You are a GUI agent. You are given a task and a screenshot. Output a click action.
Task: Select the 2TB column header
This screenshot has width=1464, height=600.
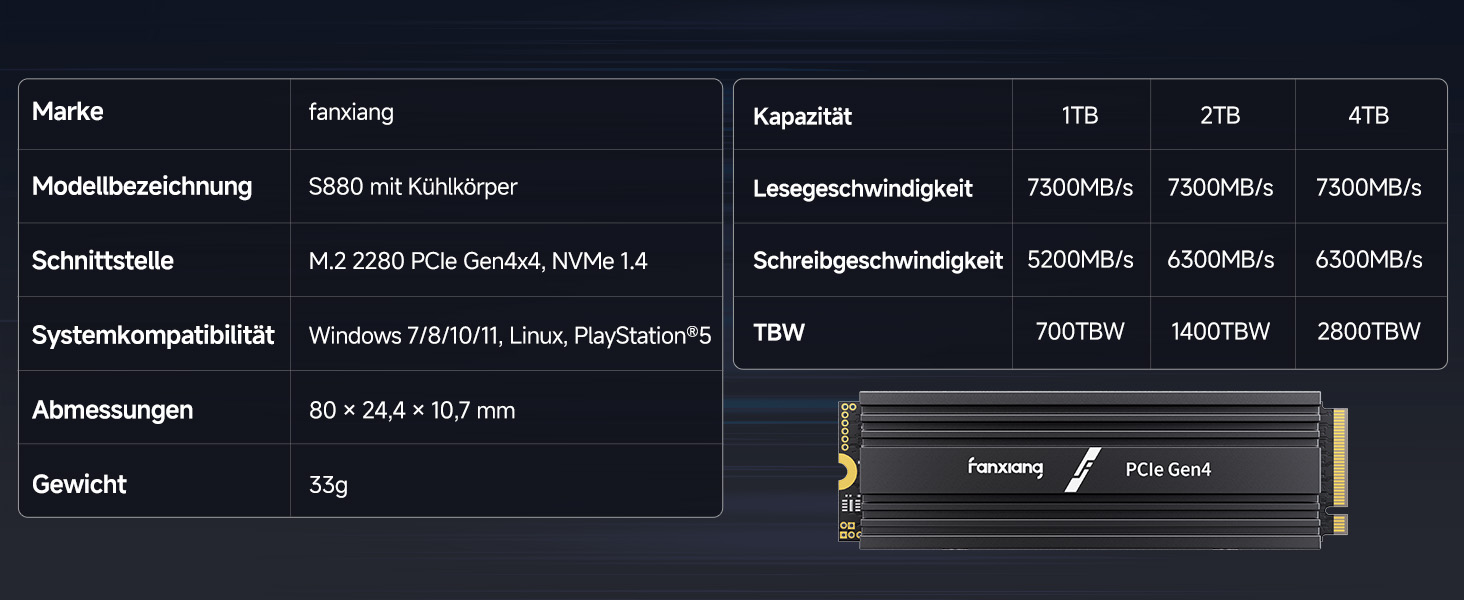1222,115
